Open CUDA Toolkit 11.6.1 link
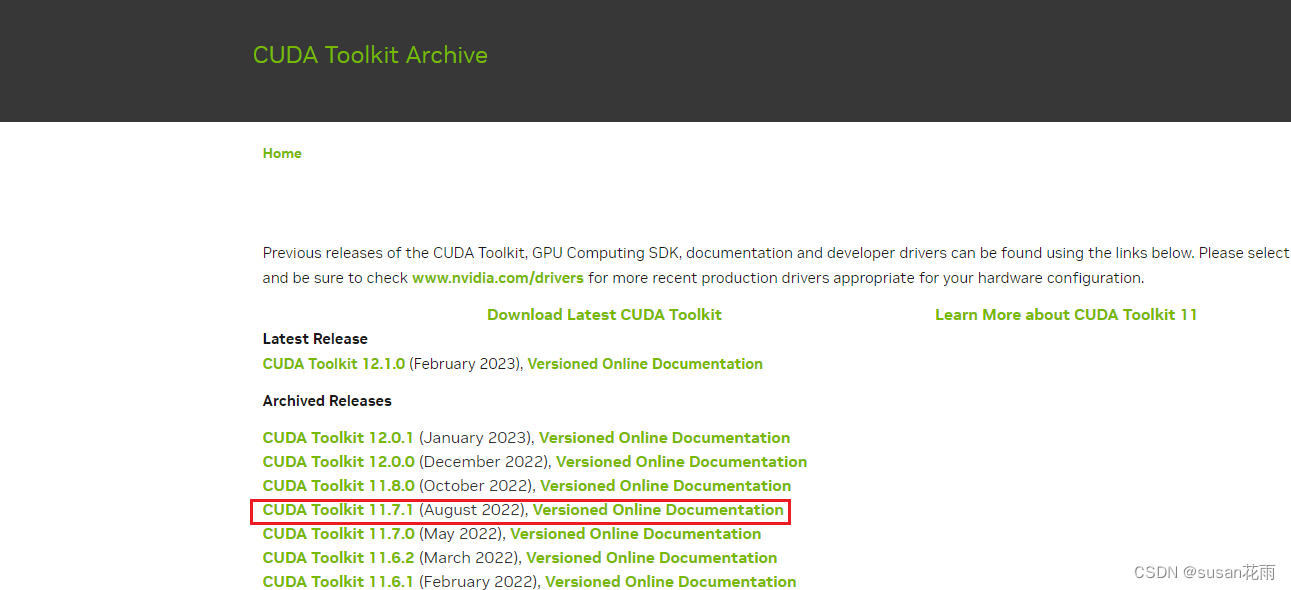The image size is (1291, 590). coord(338,582)
